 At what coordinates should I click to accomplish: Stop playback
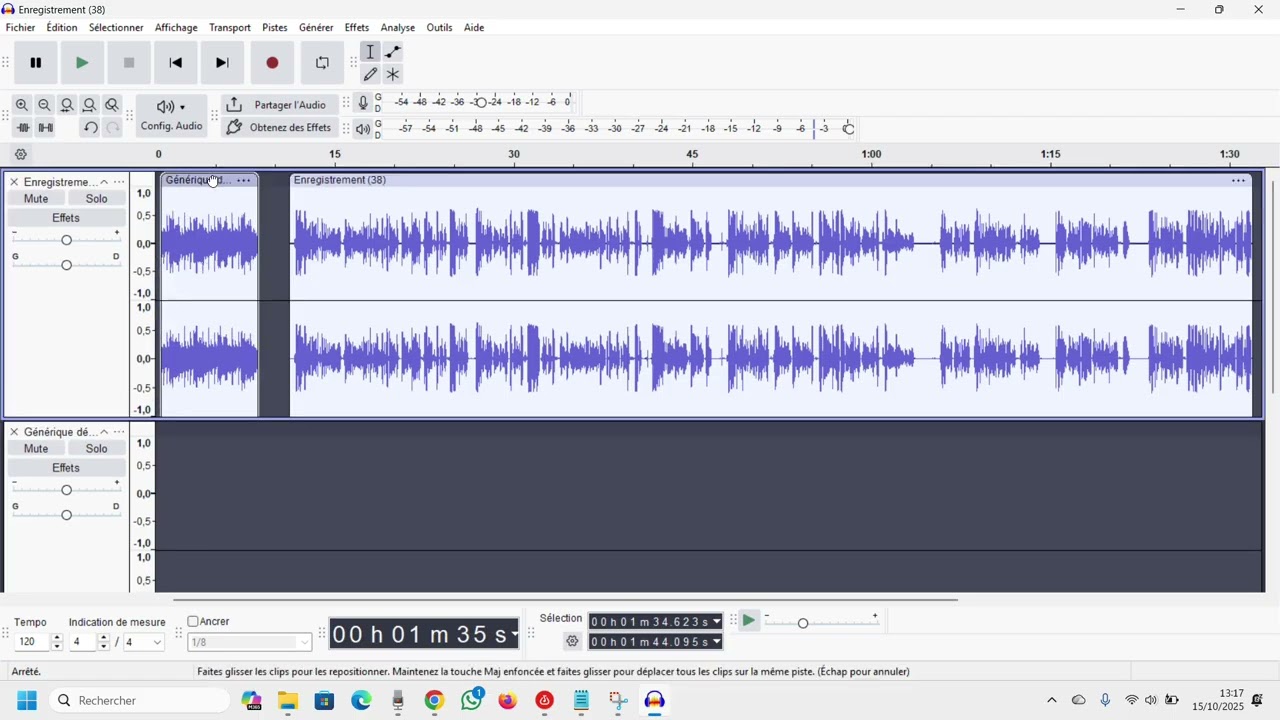pos(129,63)
